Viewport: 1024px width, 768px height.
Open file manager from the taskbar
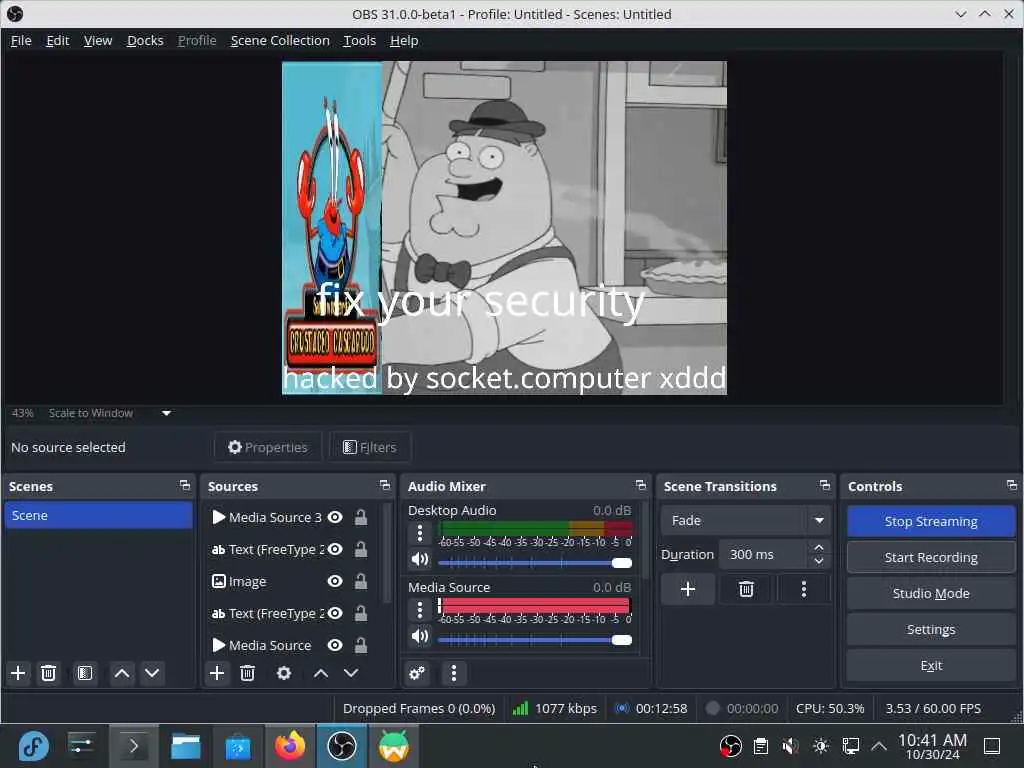185,746
